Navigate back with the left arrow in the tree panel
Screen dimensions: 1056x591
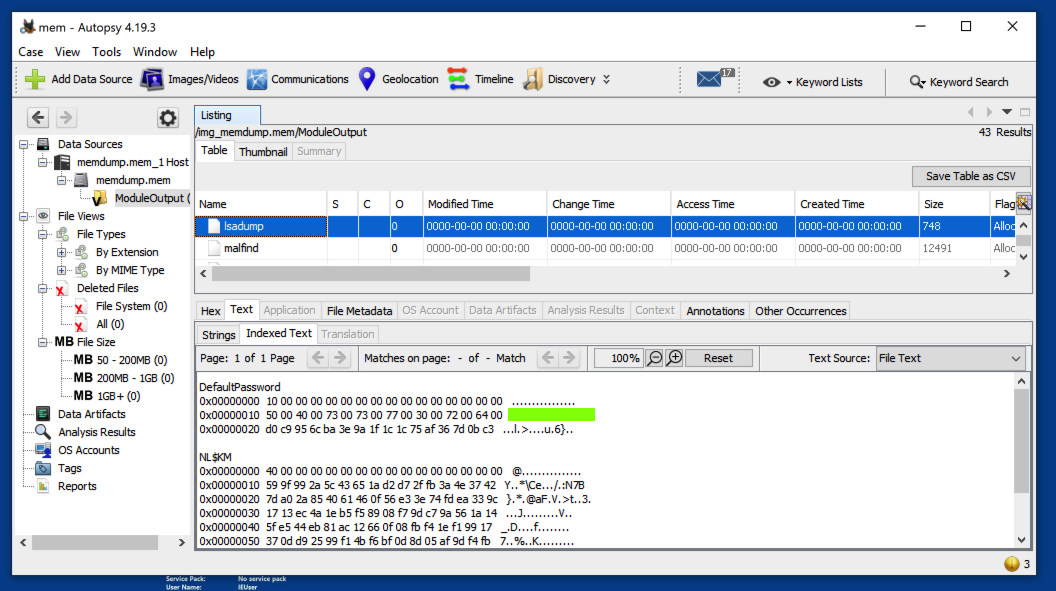click(x=38, y=118)
